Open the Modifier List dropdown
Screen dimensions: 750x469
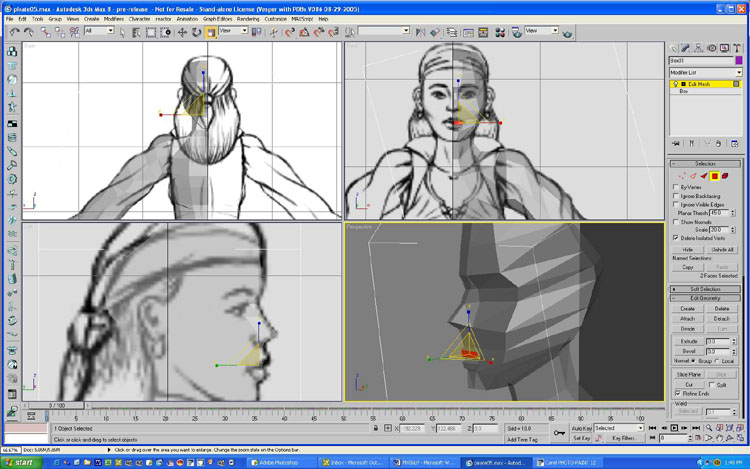coord(705,73)
